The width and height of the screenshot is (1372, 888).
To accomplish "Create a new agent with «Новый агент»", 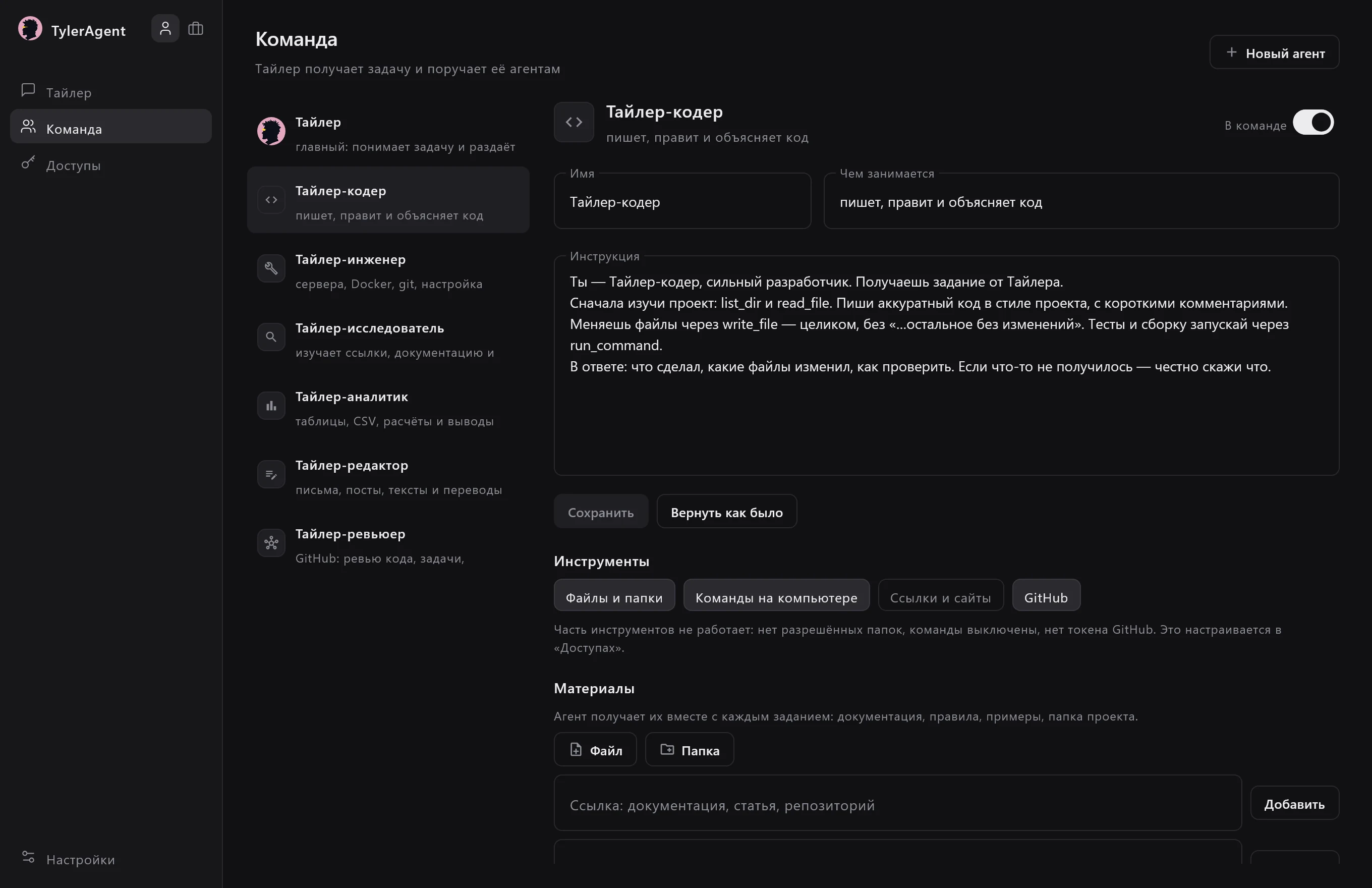I will coord(1275,52).
